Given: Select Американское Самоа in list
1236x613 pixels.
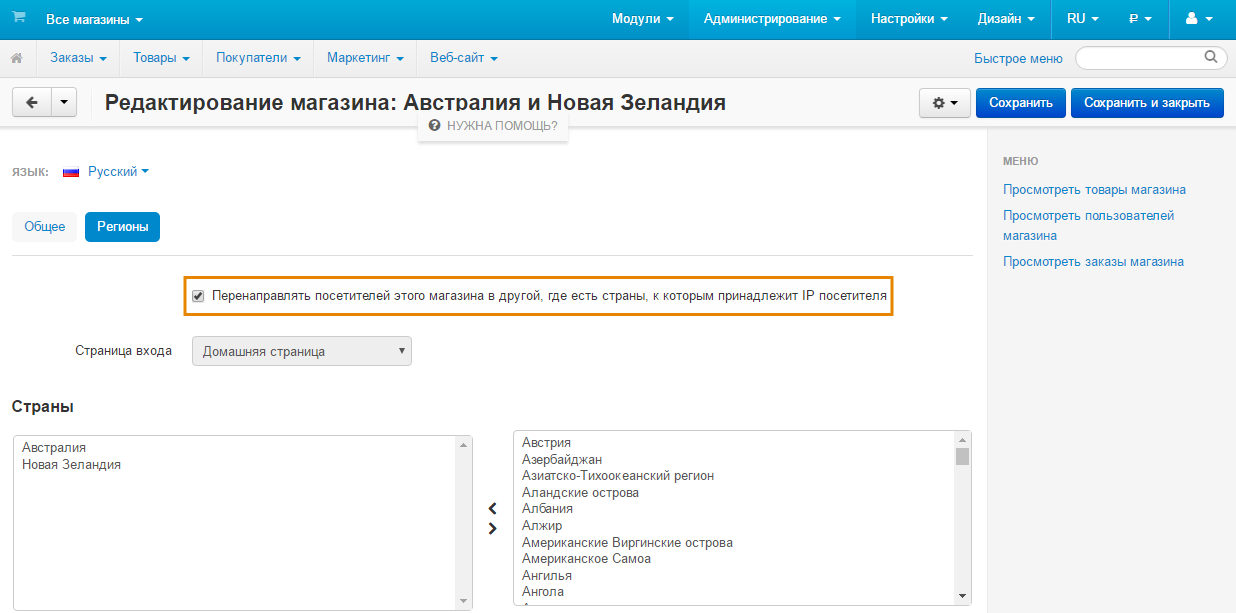Looking at the screenshot, I should click(586, 558).
